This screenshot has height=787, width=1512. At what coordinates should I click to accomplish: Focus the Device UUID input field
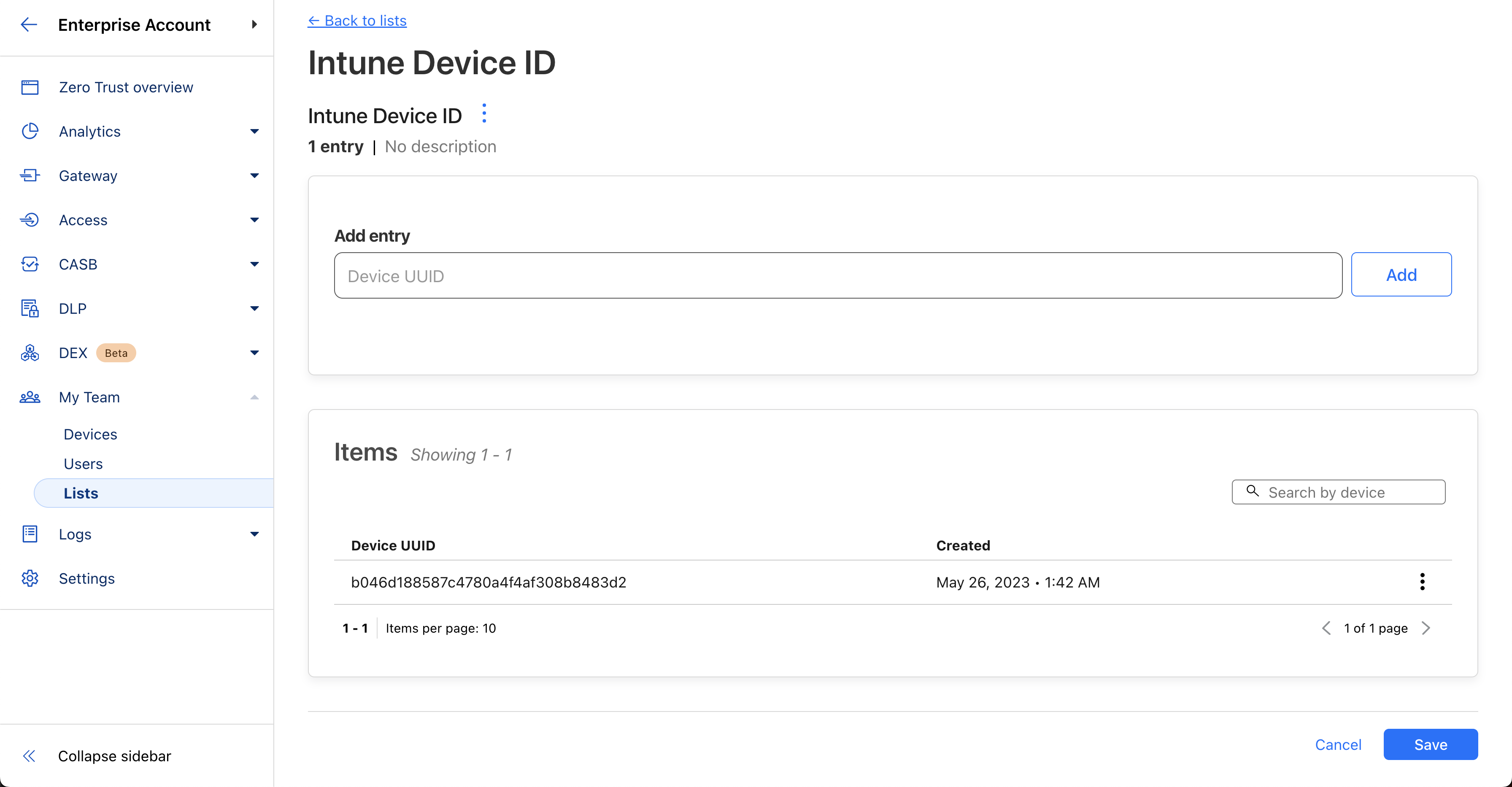click(837, 276)
